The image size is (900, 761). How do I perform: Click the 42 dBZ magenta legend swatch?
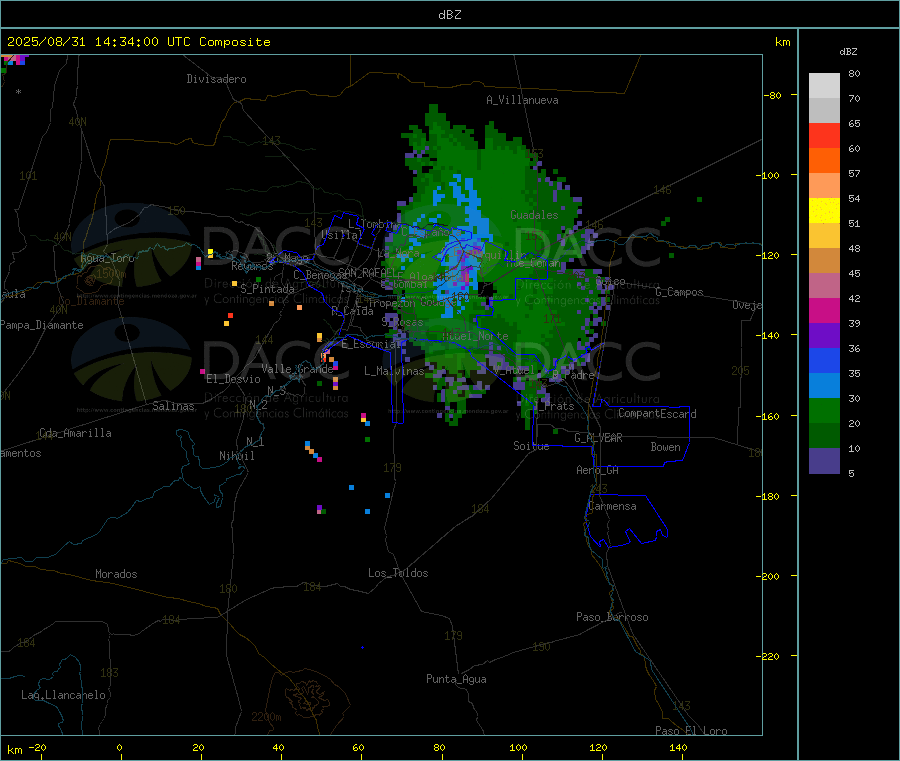824,310
